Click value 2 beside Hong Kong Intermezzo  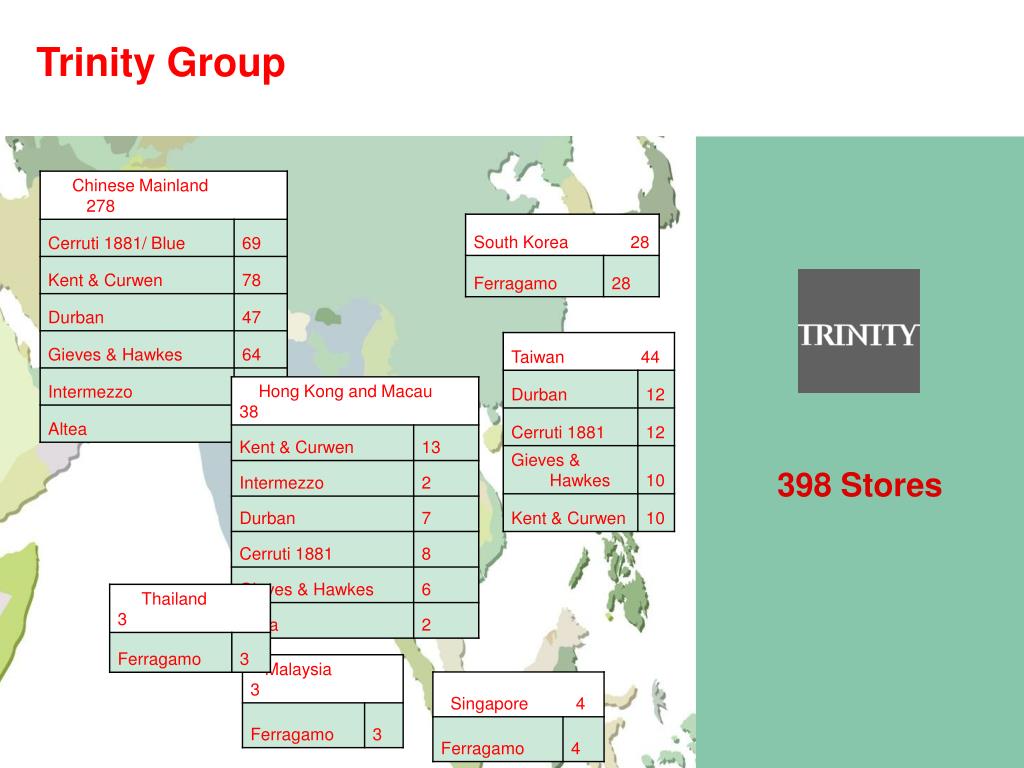[446, 479]
